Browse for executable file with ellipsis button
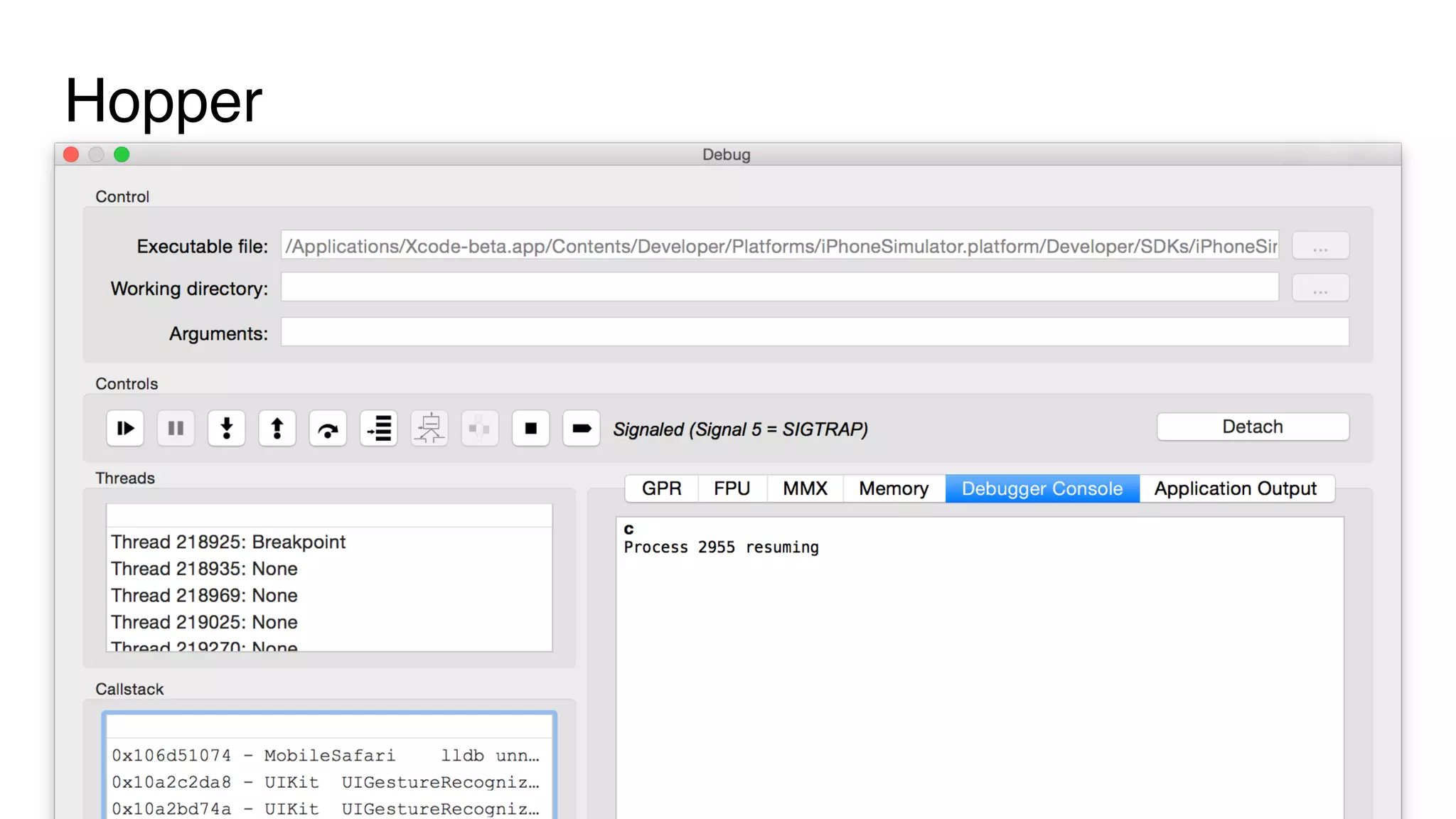Image resolution: width=1456 pixels, height=819 pixels. (1319, 247)
